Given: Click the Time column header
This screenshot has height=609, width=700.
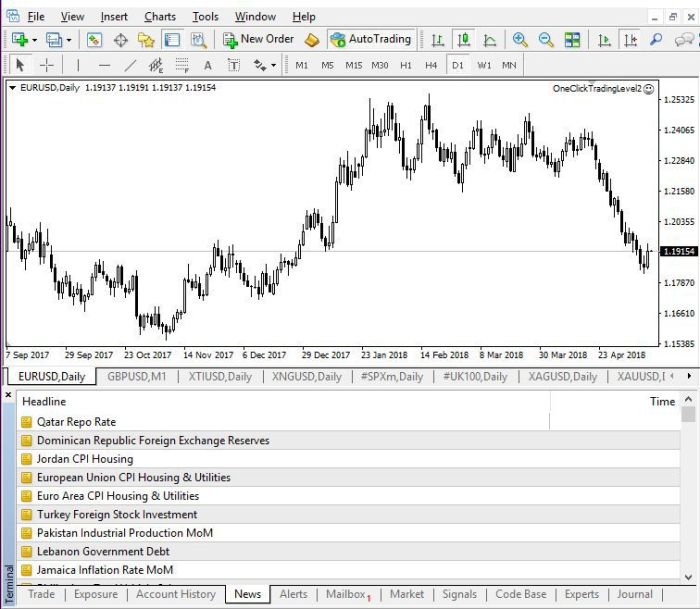Looking at the screenshot, I should pyautogui.click(x=615, y=401).
